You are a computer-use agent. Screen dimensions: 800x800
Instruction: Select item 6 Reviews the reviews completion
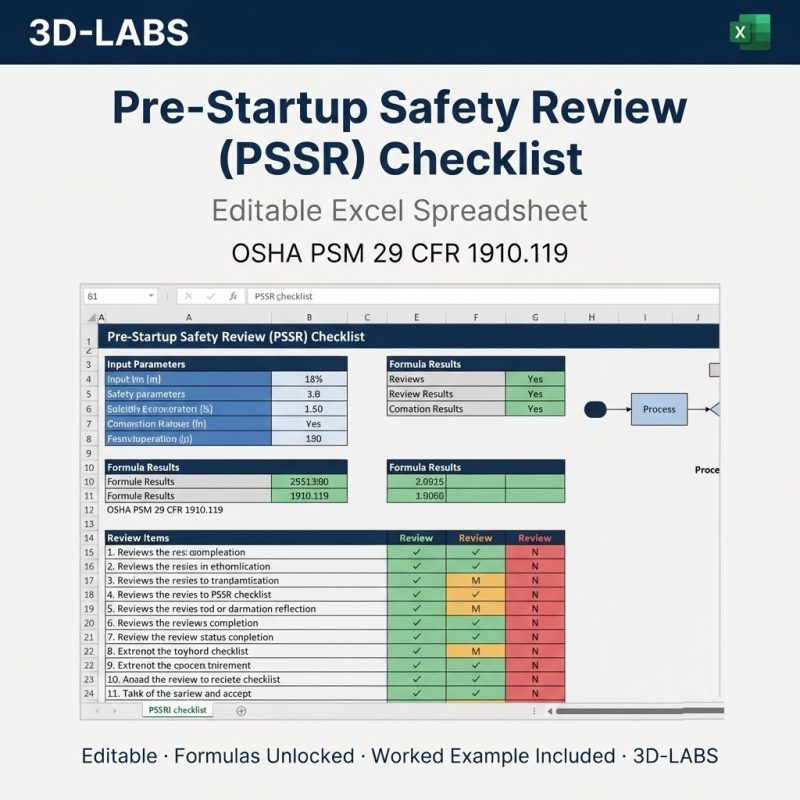pos(245,623)
